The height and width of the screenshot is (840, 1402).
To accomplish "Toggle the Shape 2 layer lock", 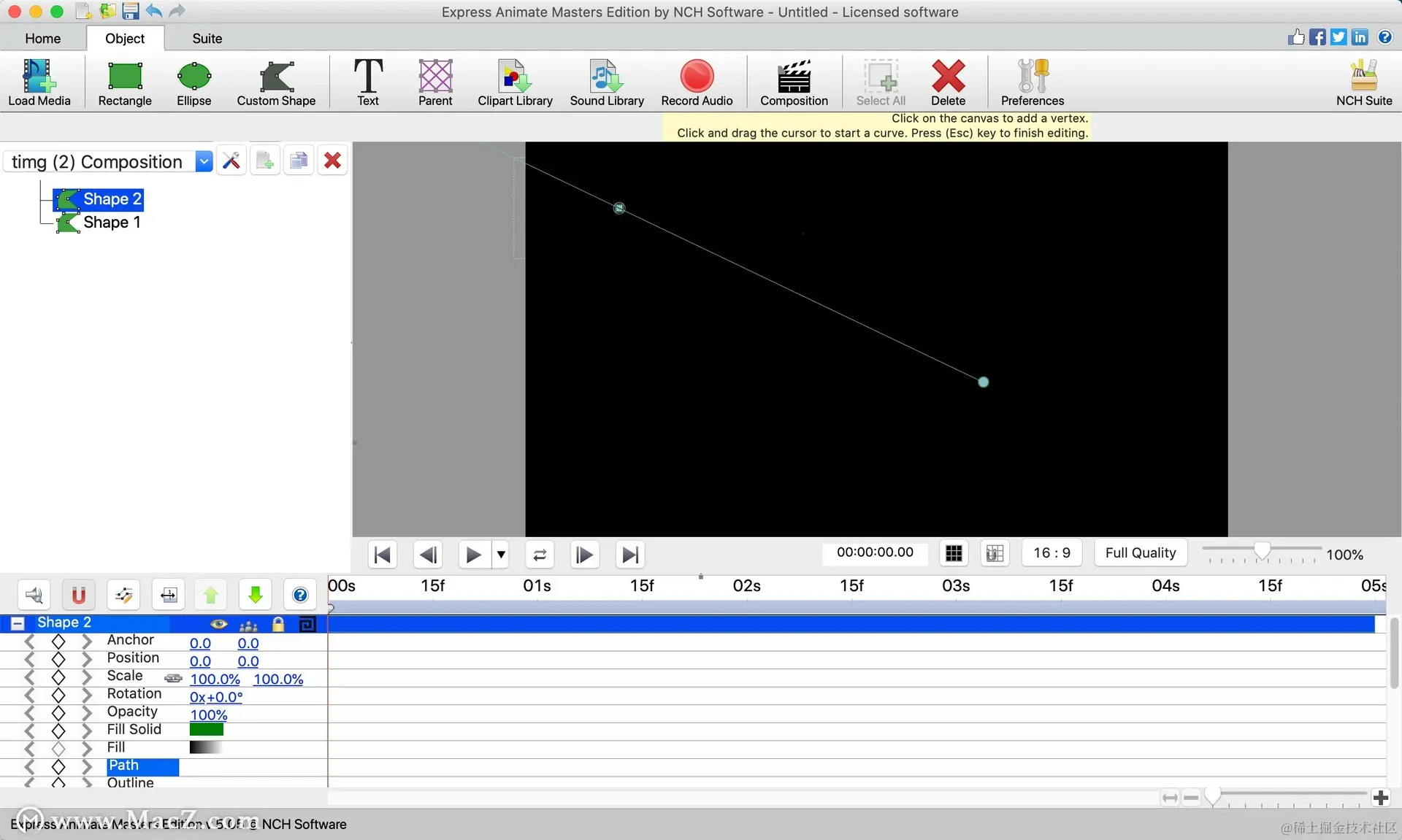I will (278, 624).
